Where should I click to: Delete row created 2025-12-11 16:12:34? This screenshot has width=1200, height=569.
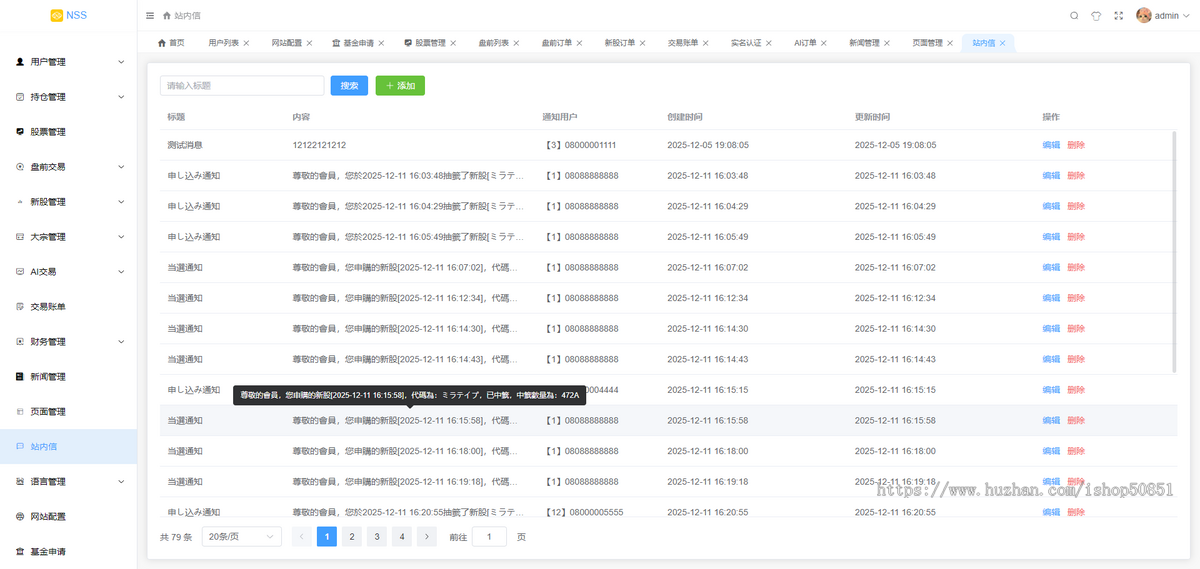tap(1076, 298)
